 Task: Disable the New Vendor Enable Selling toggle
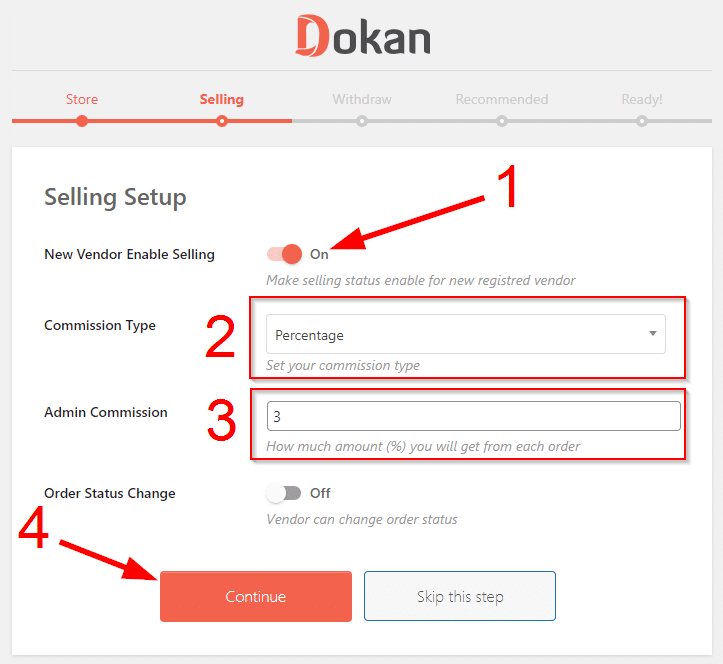click(284, 254)
